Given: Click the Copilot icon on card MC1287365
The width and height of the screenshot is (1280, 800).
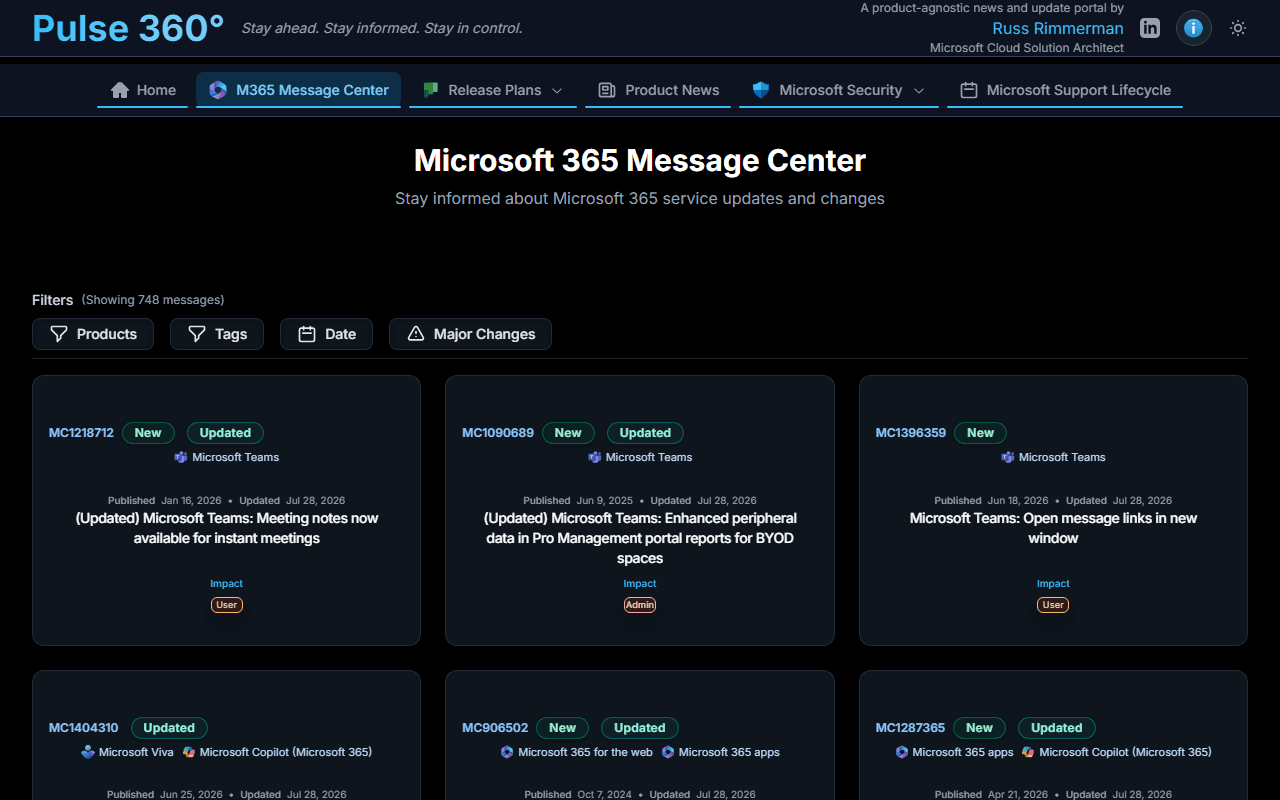Looking at the screenshot, I should tap(1028, 752).
